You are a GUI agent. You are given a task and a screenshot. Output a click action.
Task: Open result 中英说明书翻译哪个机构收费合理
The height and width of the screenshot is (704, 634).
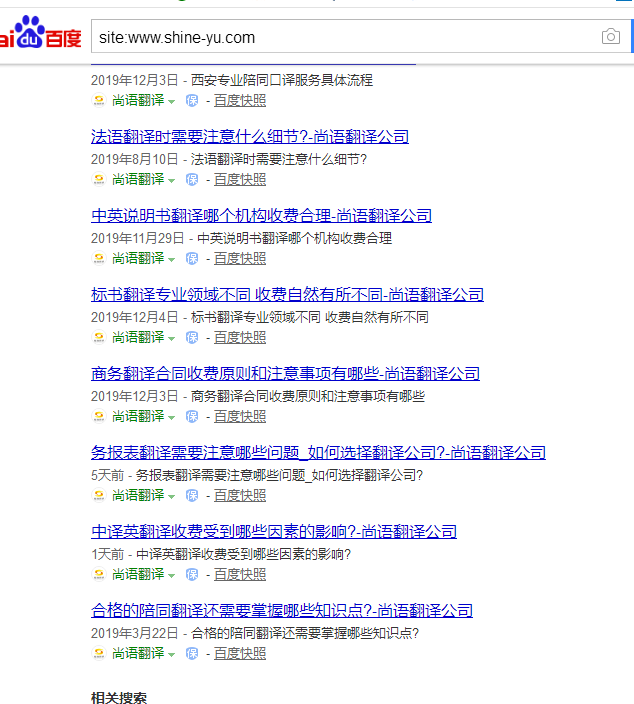(261, 216)
